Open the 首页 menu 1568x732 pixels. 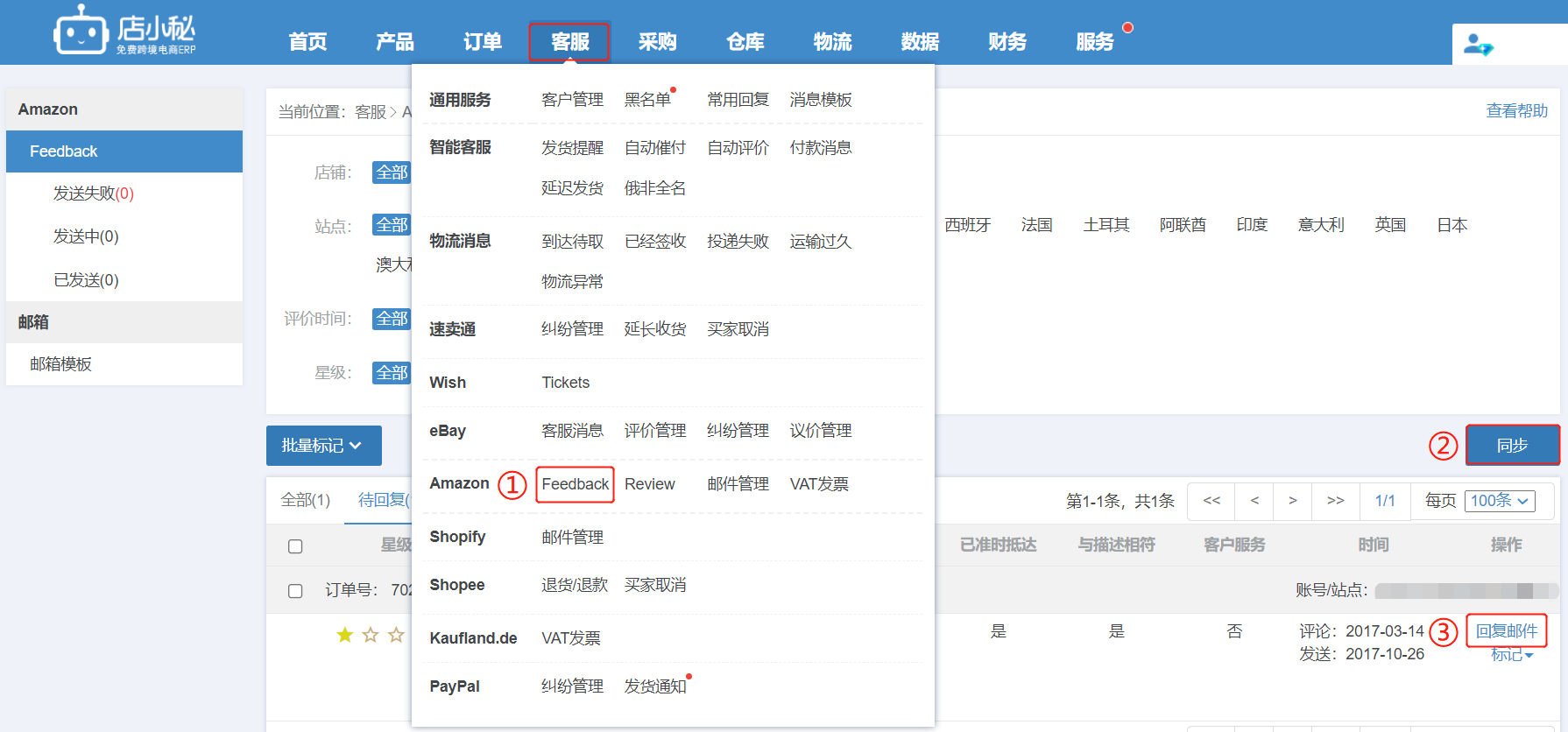[x=307, y=42]
